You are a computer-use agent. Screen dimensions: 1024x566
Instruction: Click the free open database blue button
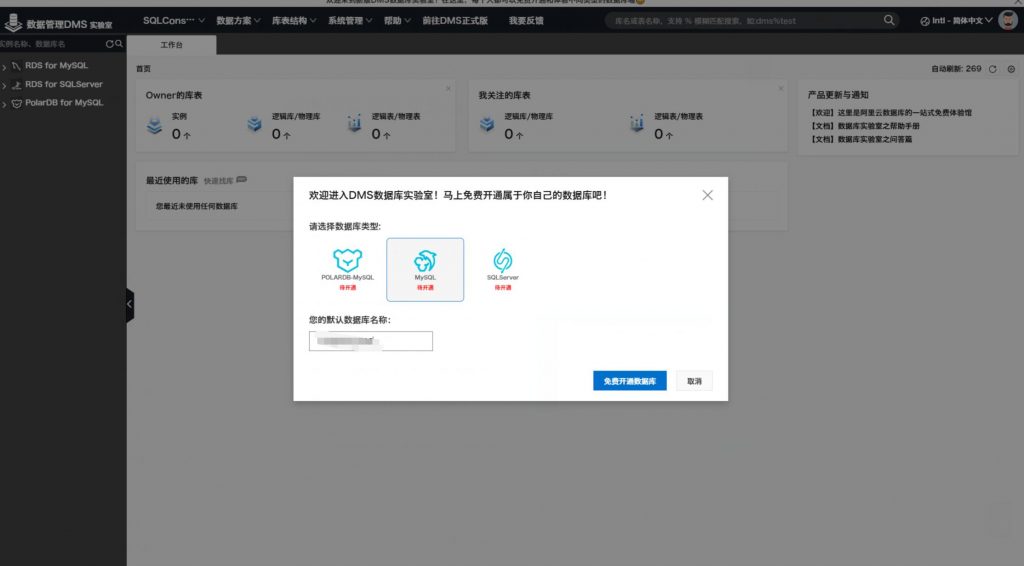630,381
